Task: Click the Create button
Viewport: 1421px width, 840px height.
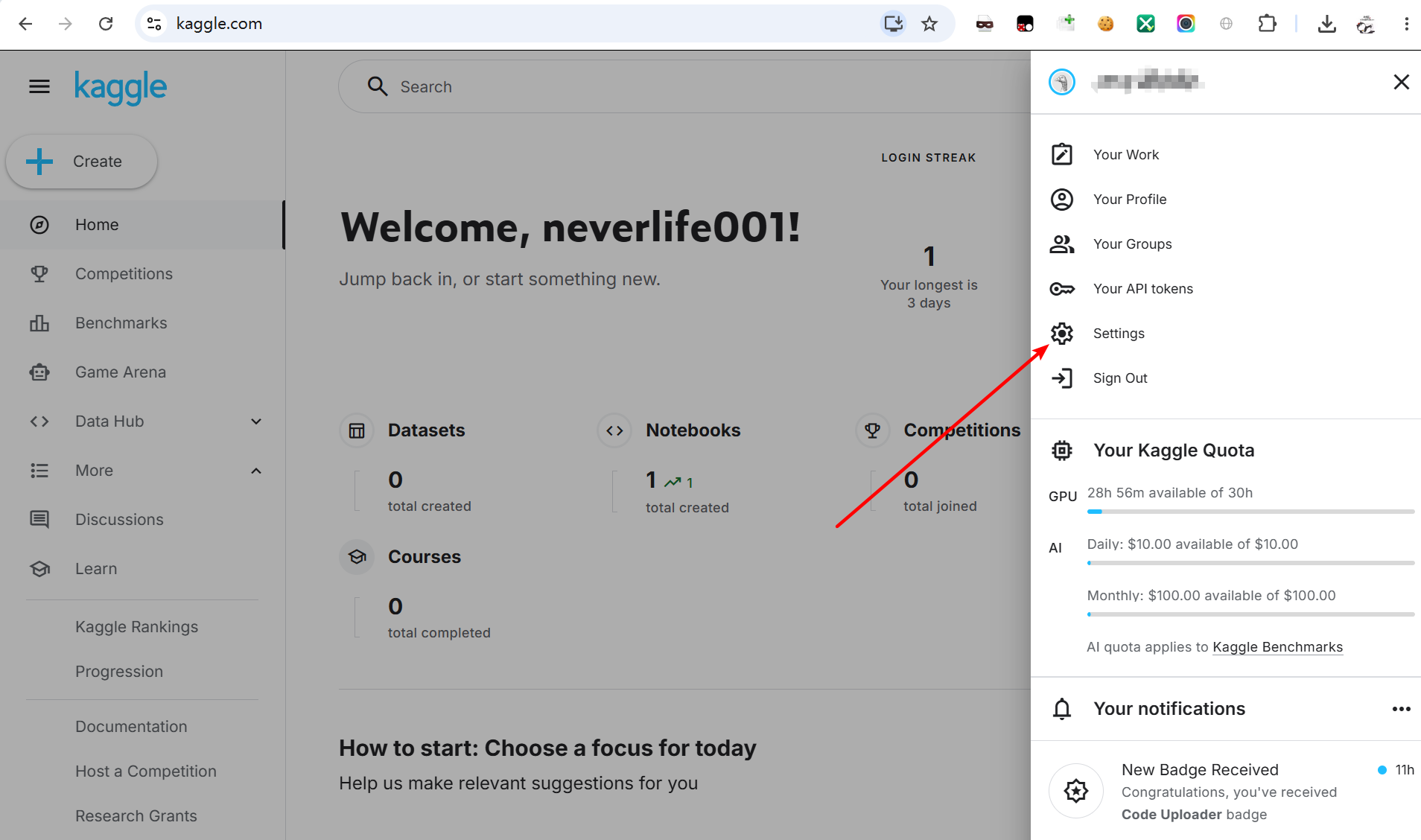Action: (x=82, y=162)
